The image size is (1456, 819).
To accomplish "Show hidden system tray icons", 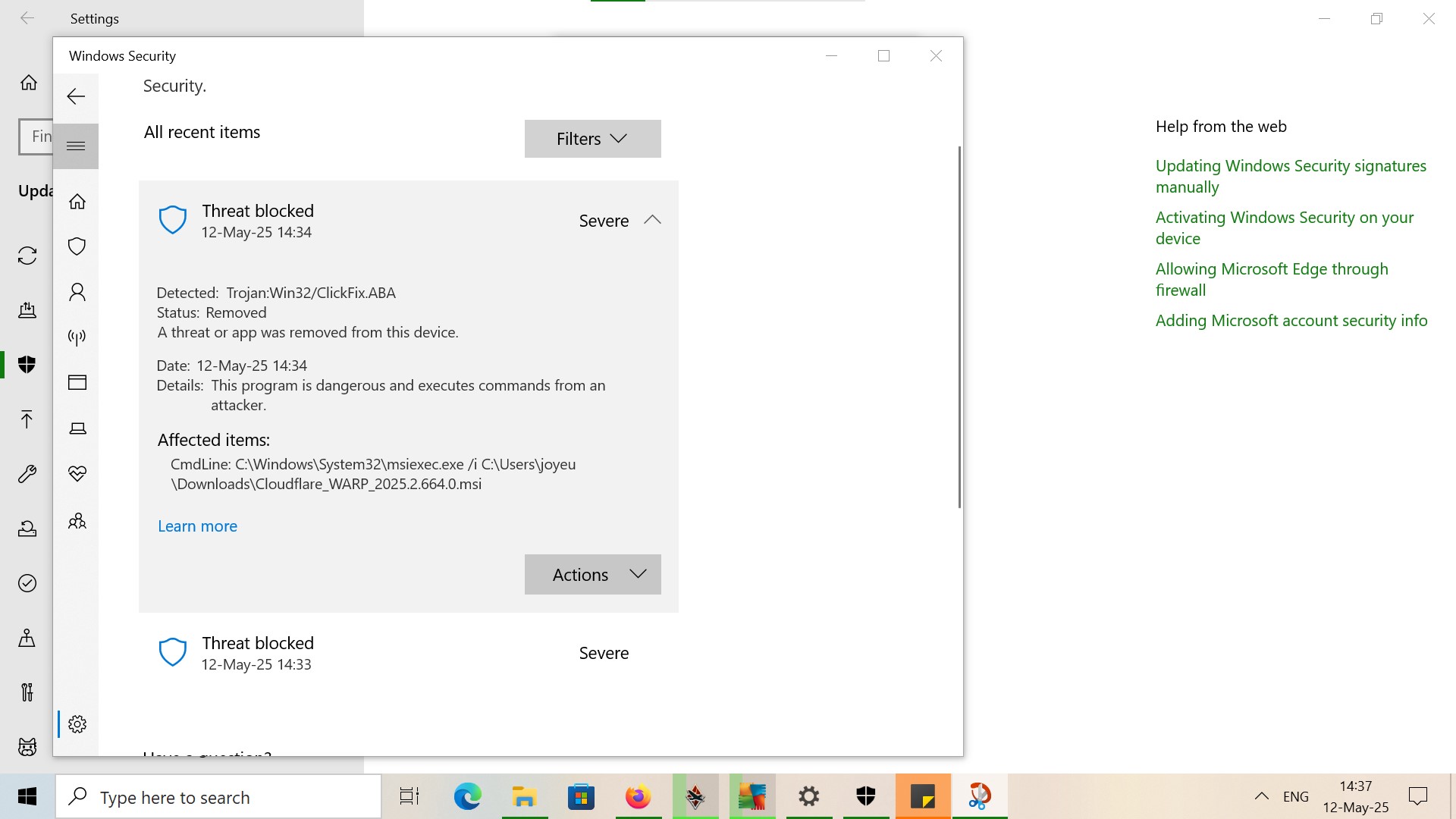I will (1261, 796).
